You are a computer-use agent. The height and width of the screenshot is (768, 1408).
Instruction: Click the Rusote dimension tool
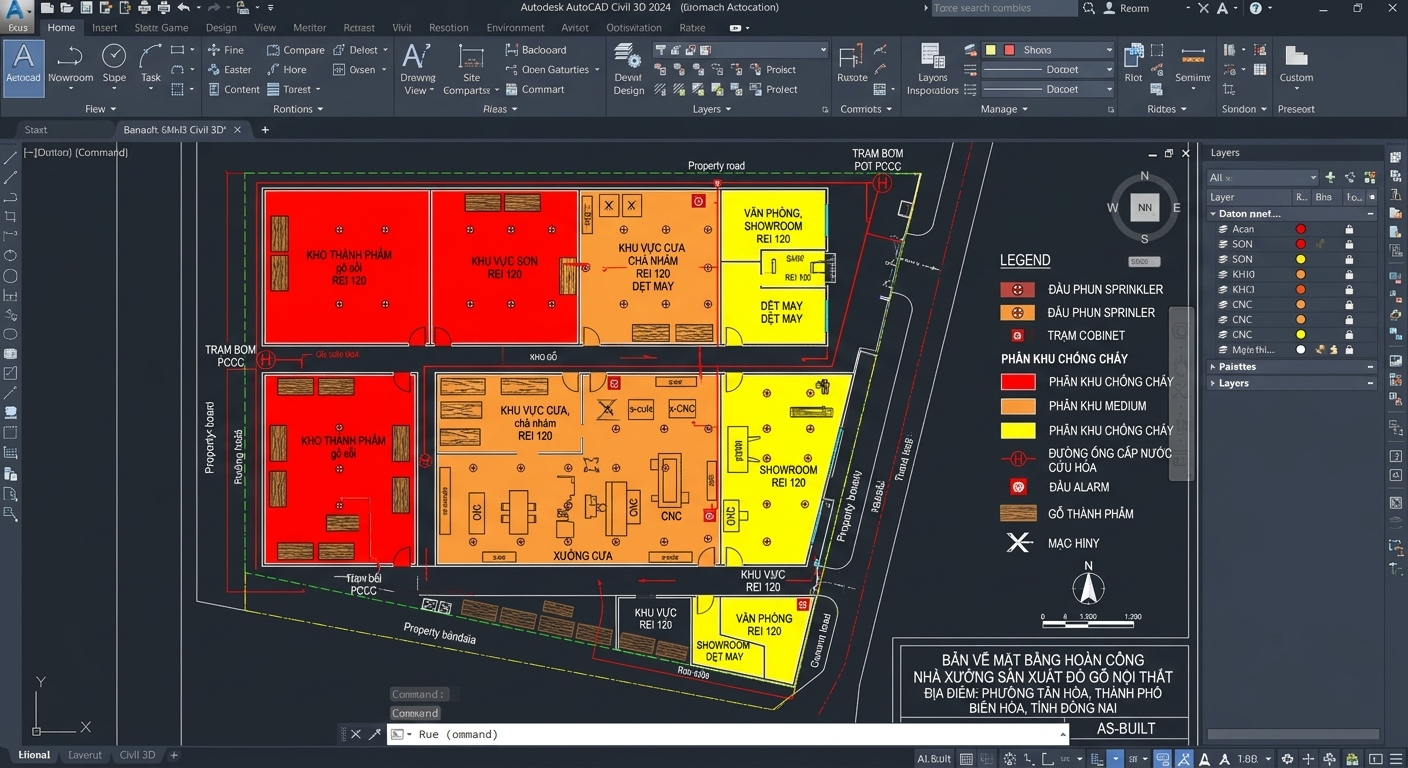(852, 64)
